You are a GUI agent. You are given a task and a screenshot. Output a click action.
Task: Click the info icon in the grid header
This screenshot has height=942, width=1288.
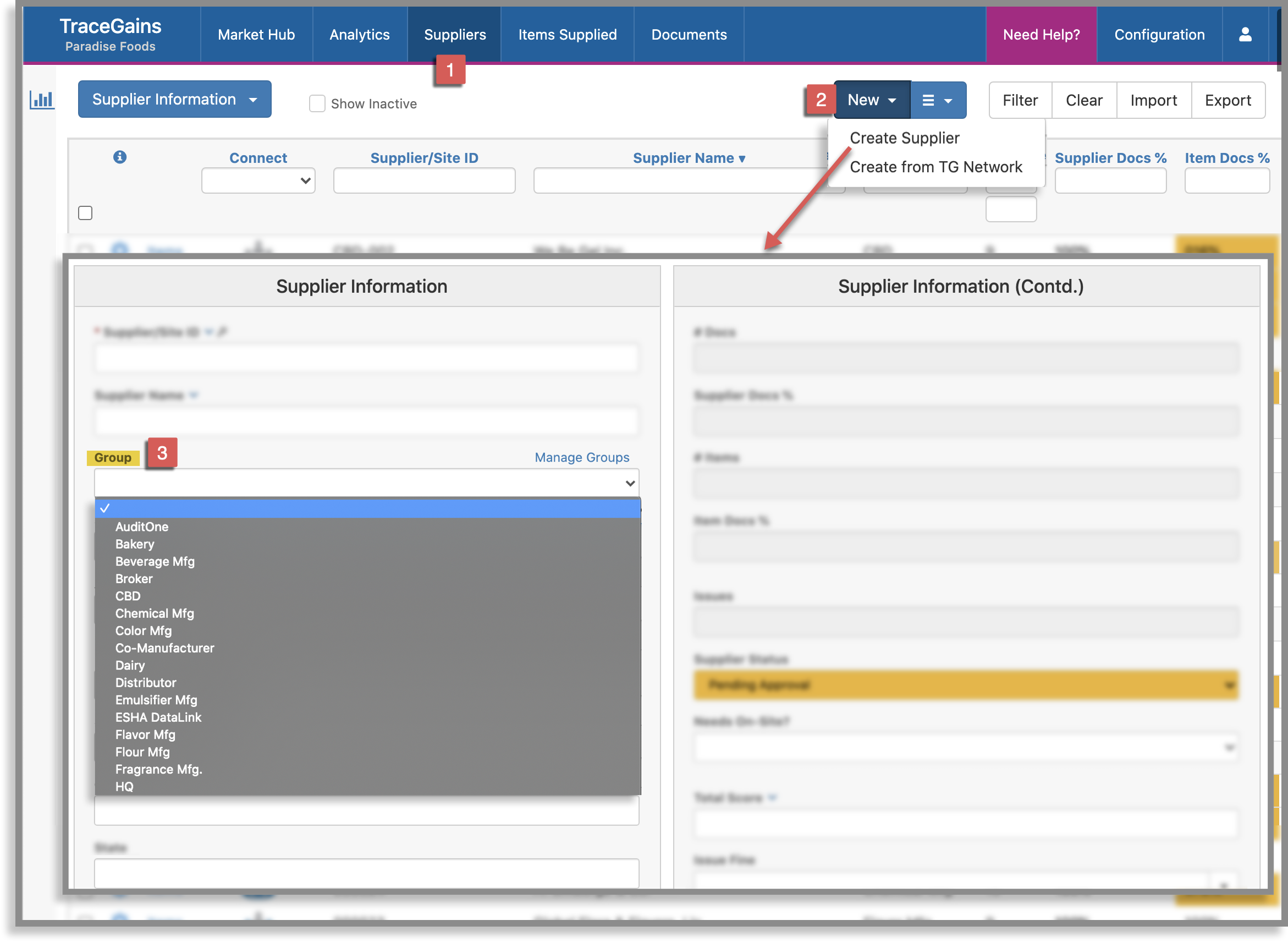click(120, 158)
